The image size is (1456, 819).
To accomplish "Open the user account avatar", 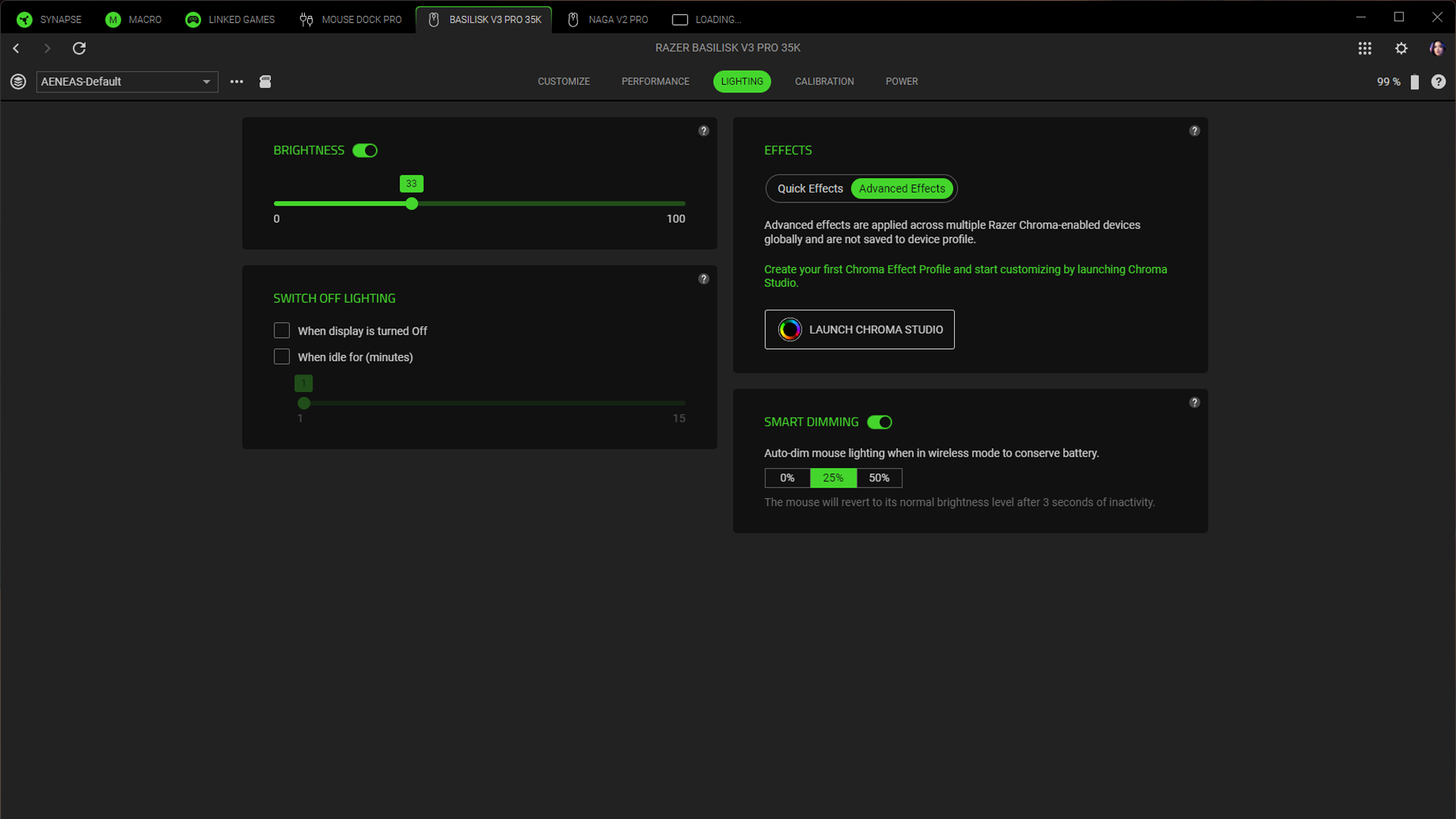I will pos(1437,49).
